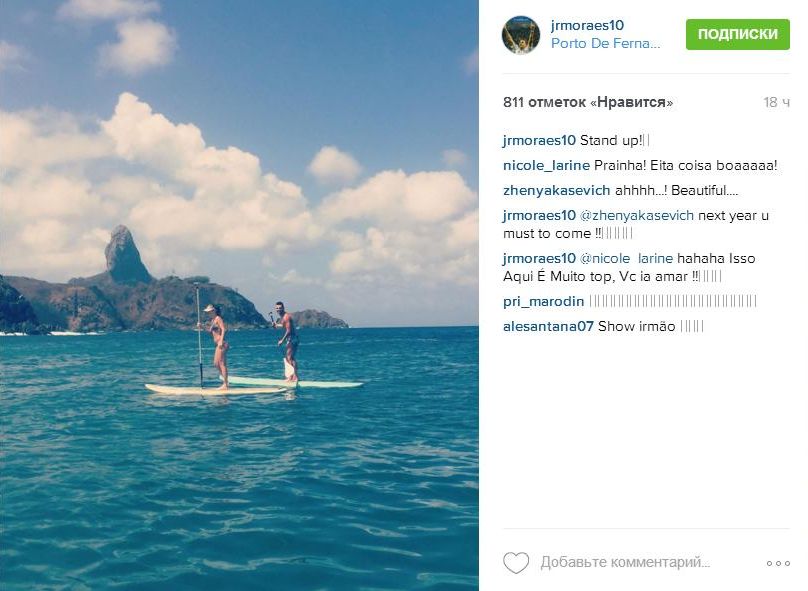The image size is (808, 591).
Task: Focus the Добавьте комментарий input field
Action: coord(625,563)
